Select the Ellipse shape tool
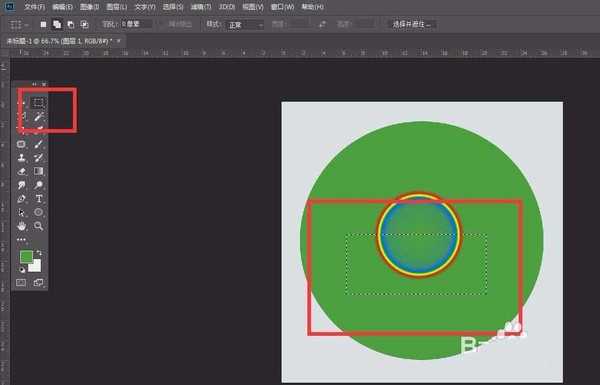 [39, 212]
